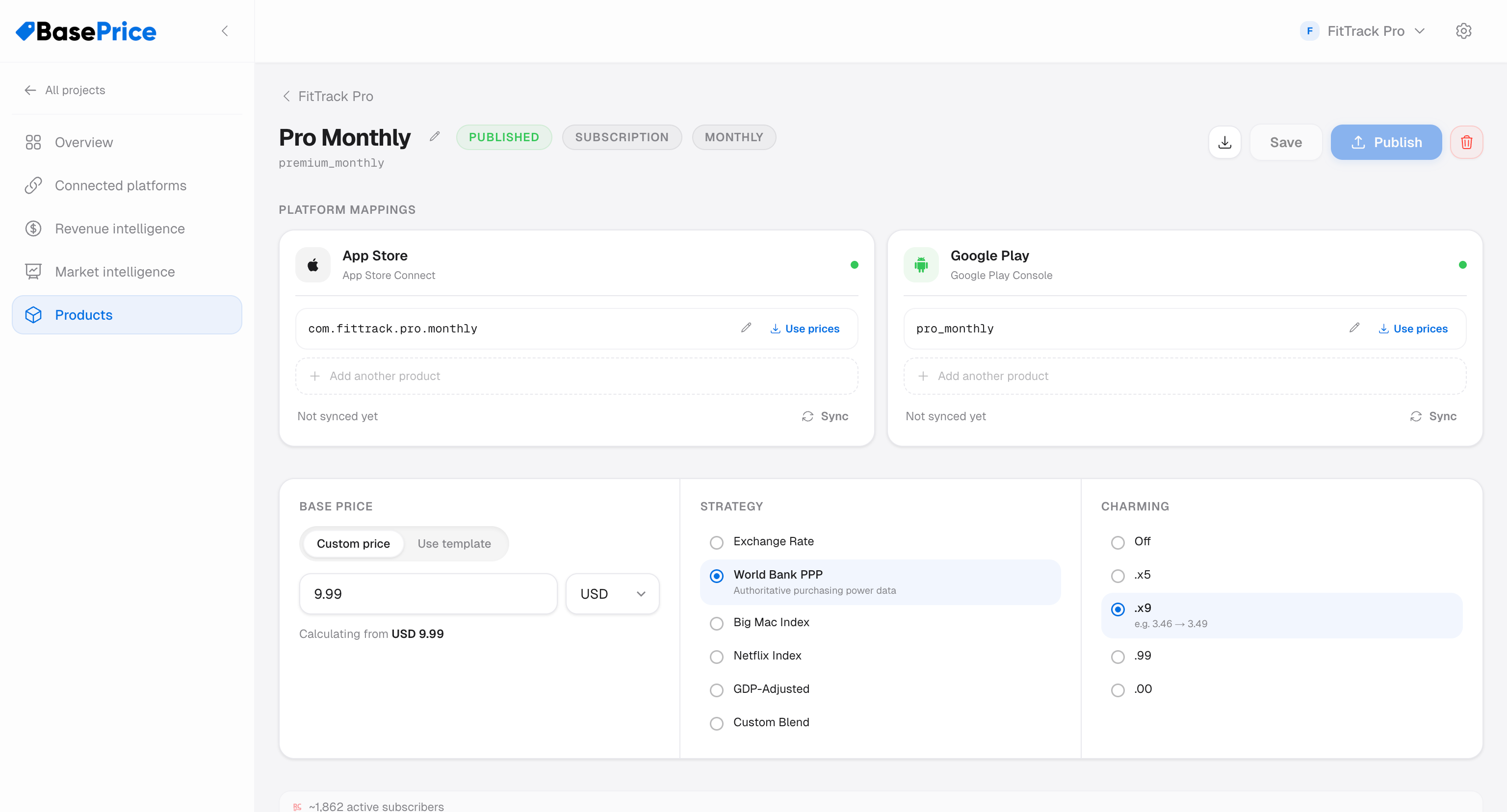This screenshot has width=1507, height=812.
Task: Collapse the sidebar with the chevron arrow
Action: [x=225, y=31]
